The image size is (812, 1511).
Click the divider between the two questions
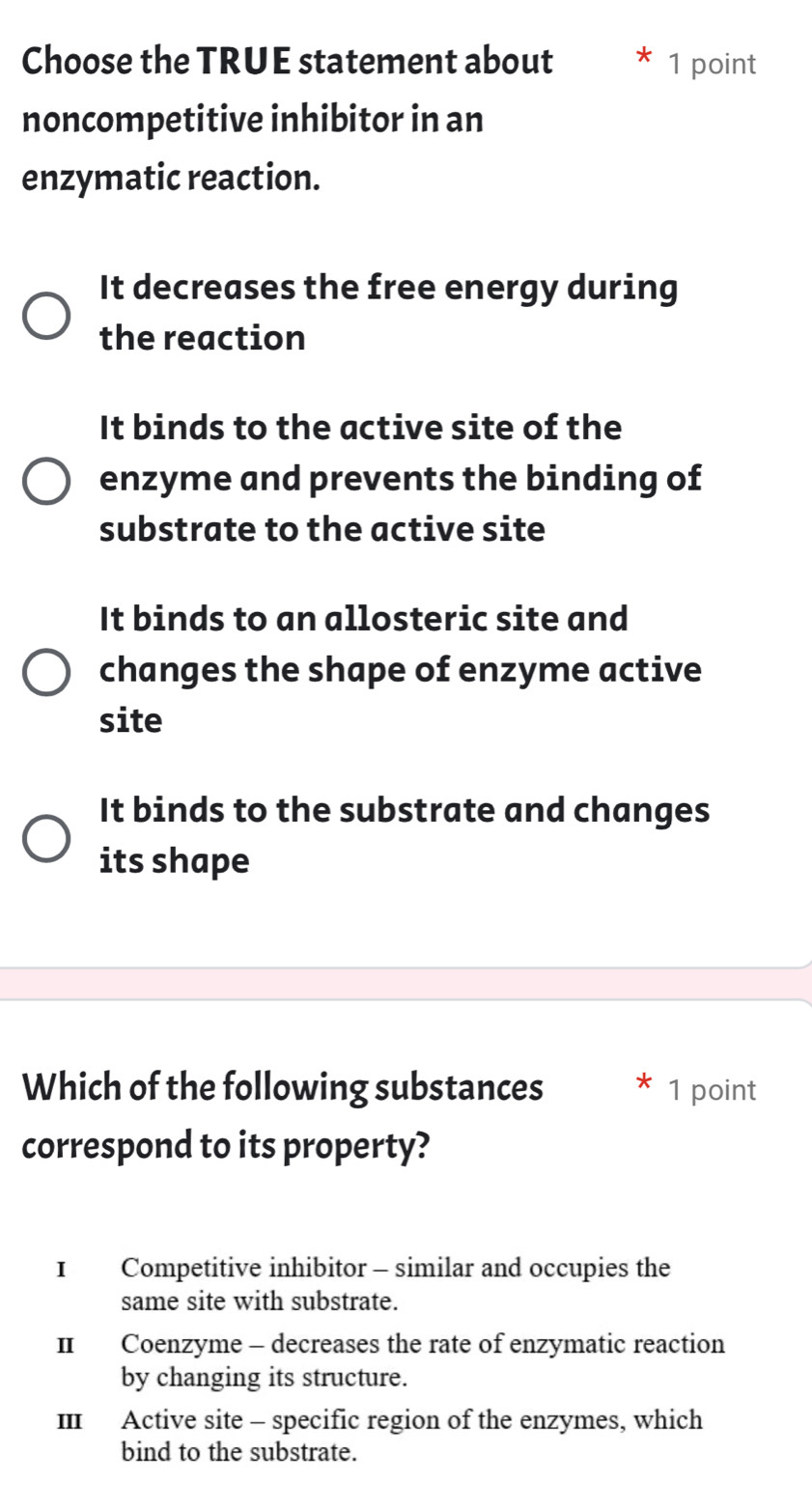(x=406, y=983)
